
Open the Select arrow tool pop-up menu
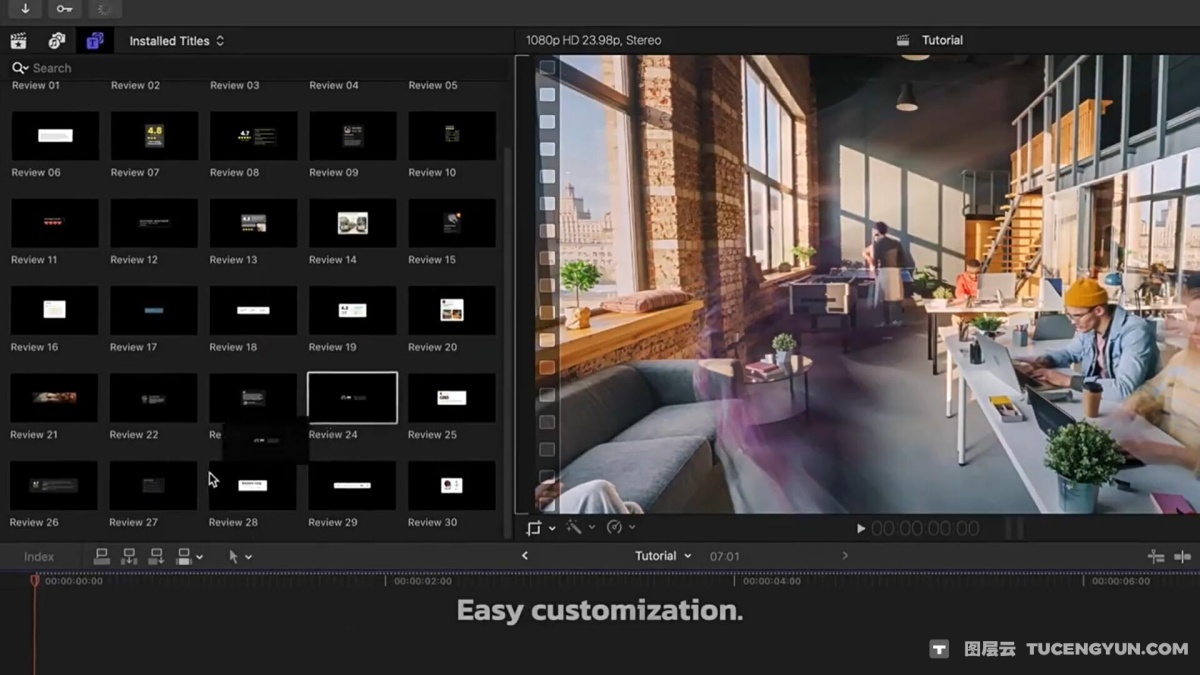[x=240, y=556]
